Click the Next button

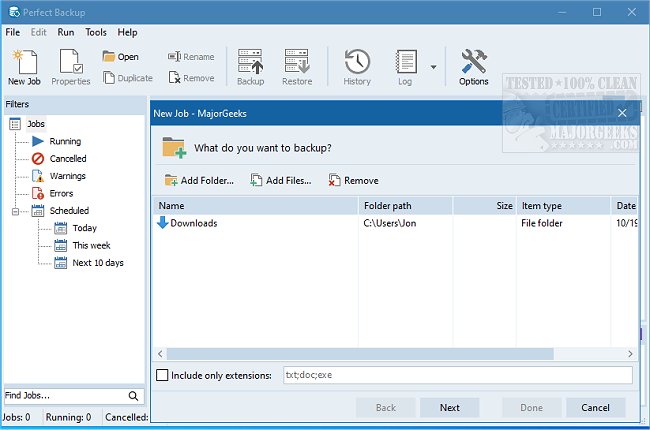tap(449, 408)
